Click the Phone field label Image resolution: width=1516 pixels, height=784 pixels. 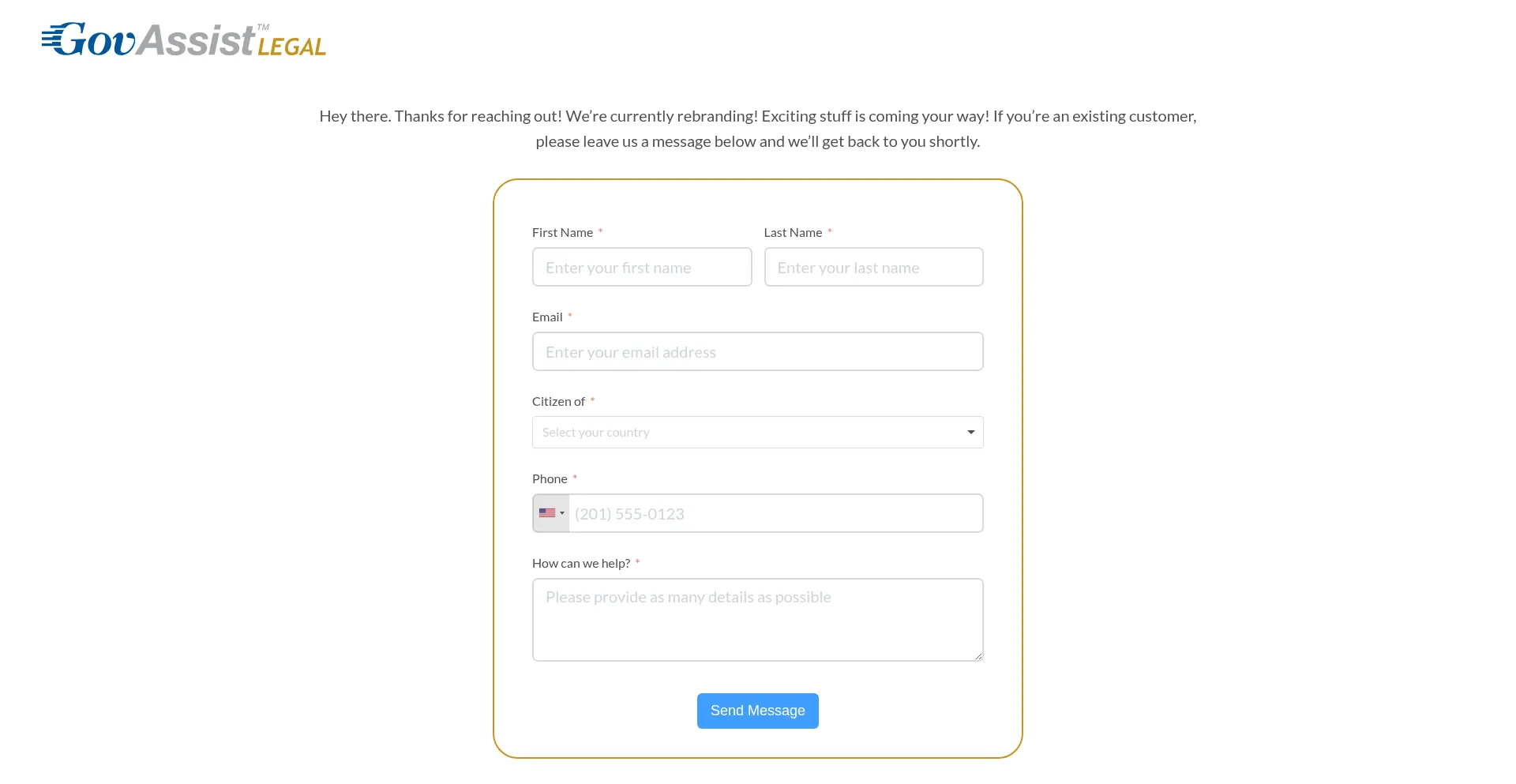pos(550,479)
